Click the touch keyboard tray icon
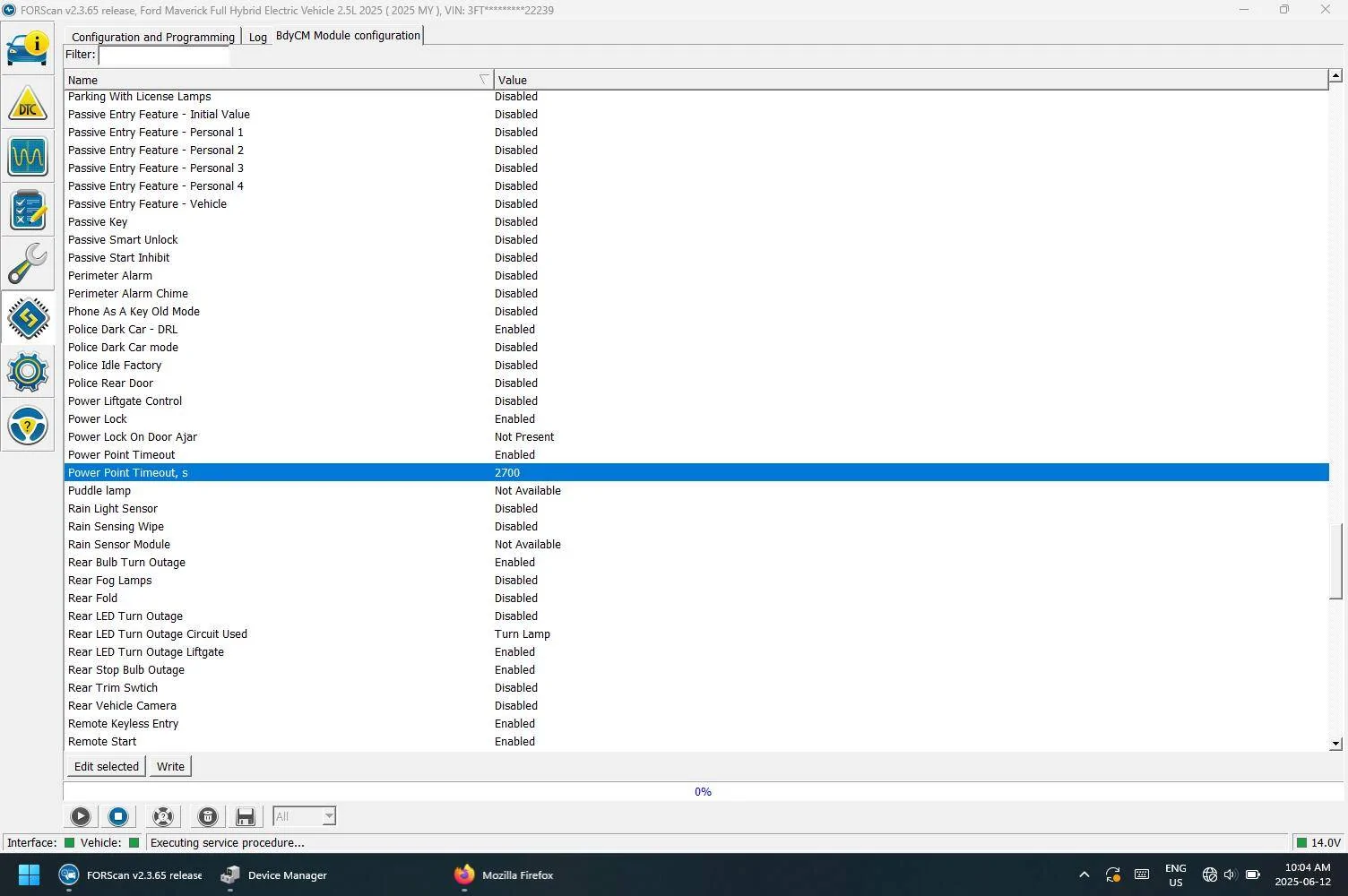1348x896 pixels. click(1142, 874)
